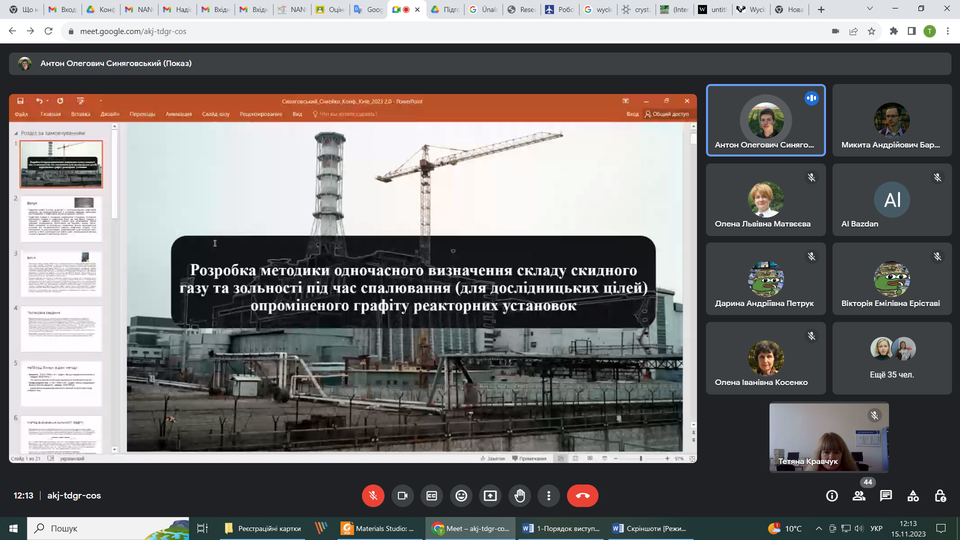Leave the call with red hang-up button
The width and height of the screenshot is (960, 540).
582,495
